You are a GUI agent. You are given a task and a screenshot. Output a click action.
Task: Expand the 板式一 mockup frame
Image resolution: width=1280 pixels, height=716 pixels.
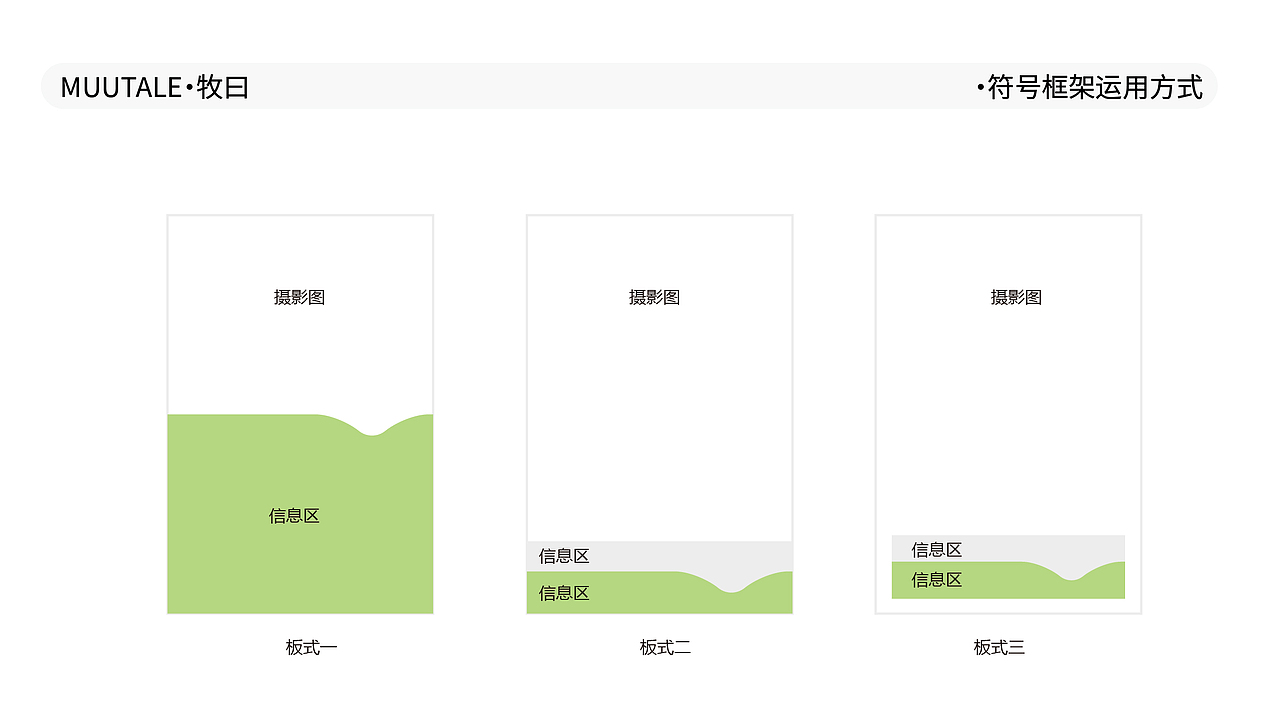[300, 413]
